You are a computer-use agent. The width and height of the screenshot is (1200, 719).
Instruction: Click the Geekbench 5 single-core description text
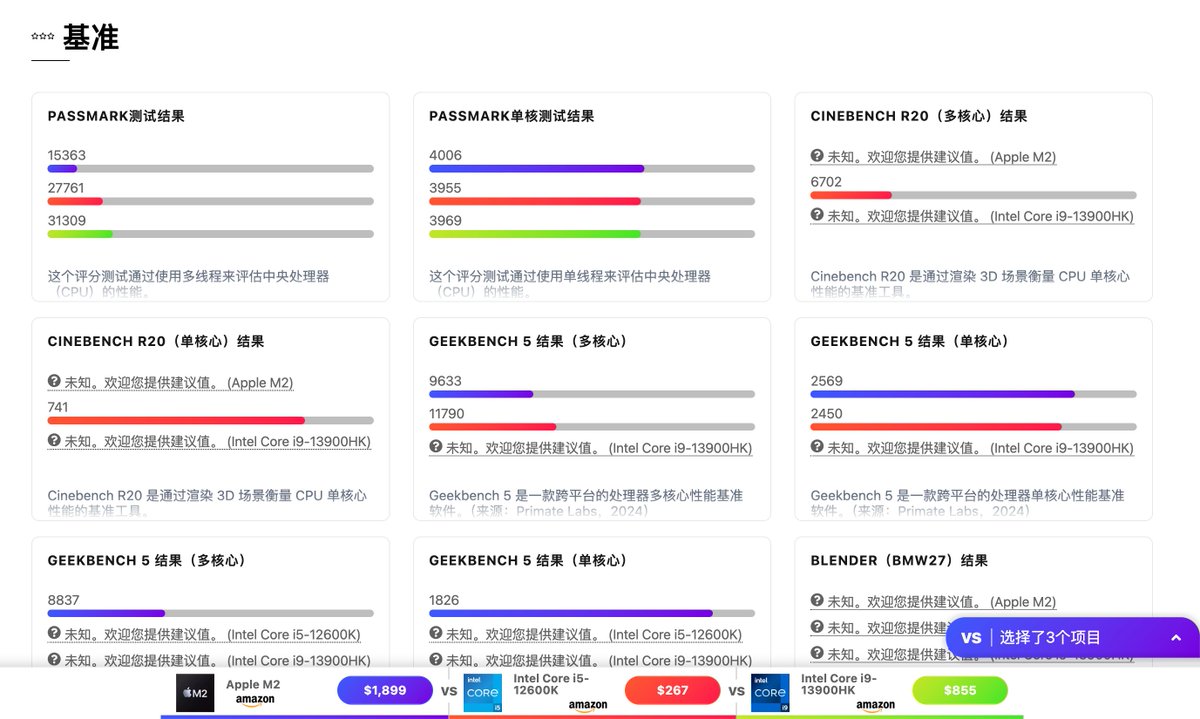(968, 503)
